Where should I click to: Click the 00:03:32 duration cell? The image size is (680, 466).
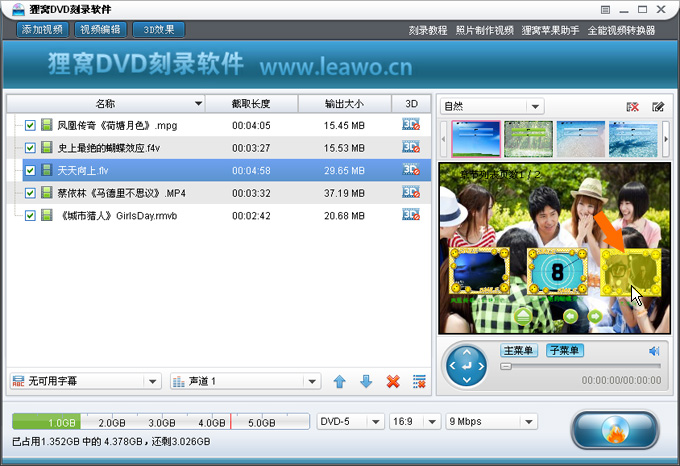pos(251,193)
